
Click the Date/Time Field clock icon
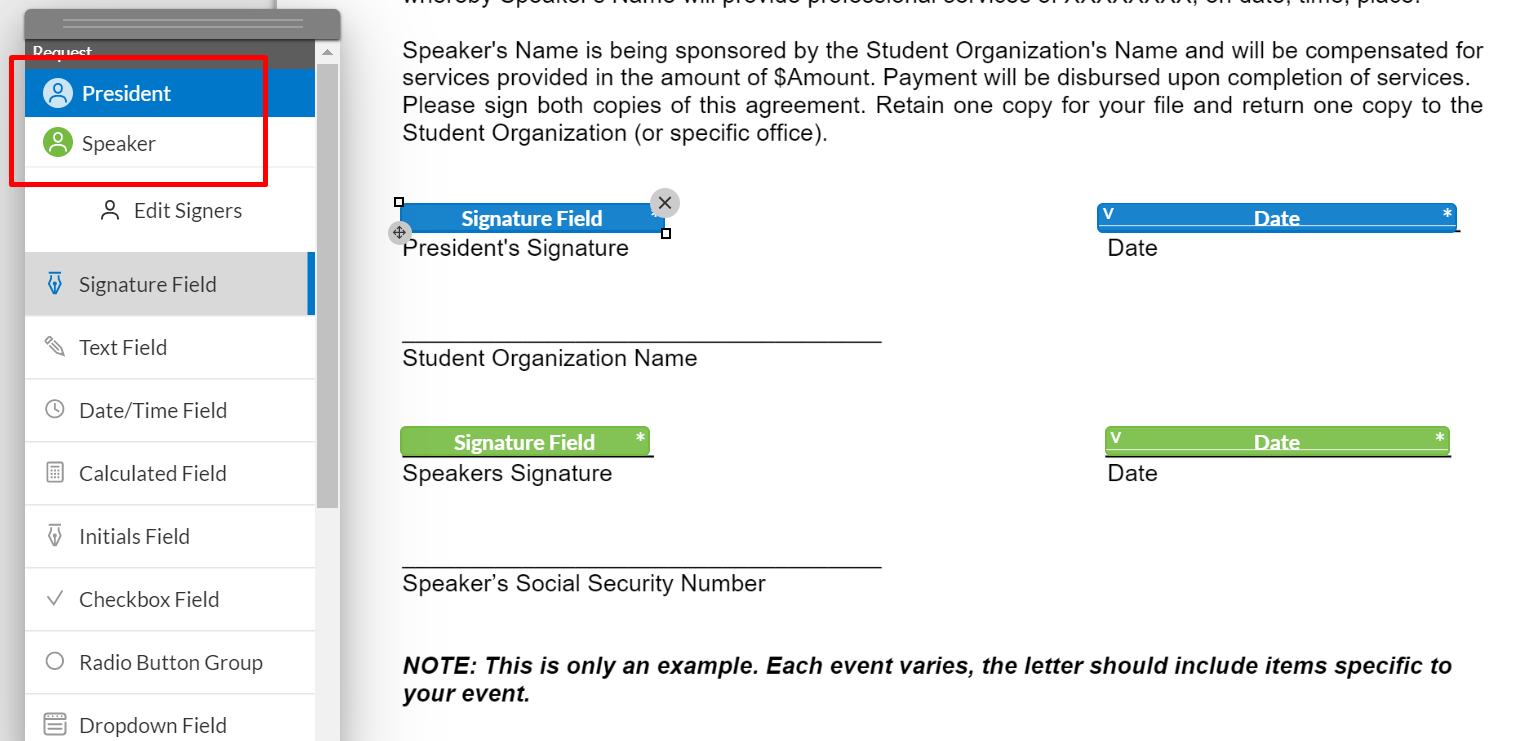point(55,410)
